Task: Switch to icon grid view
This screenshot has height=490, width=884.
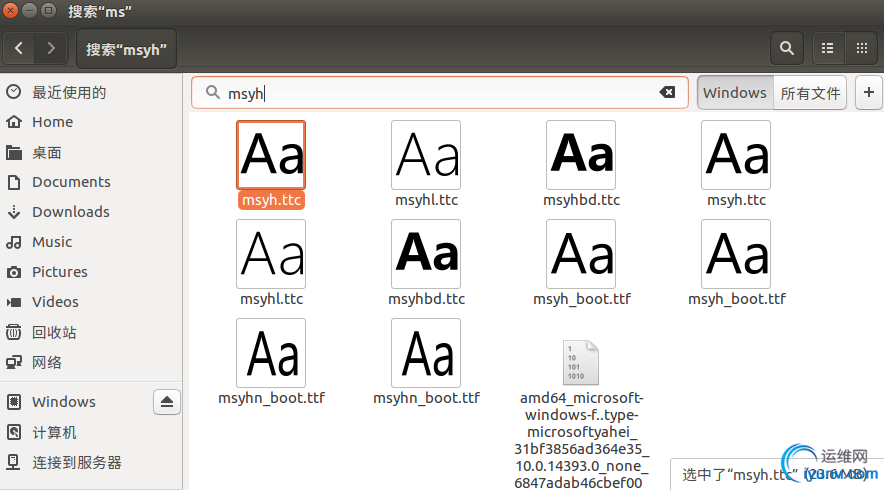Action: click(x=861, y=48)
